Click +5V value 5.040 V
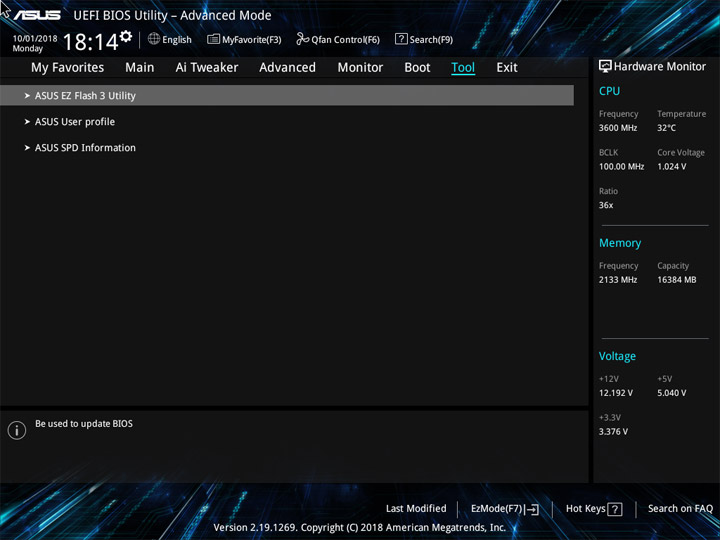 pyautogui.click(x=671, y=393)
